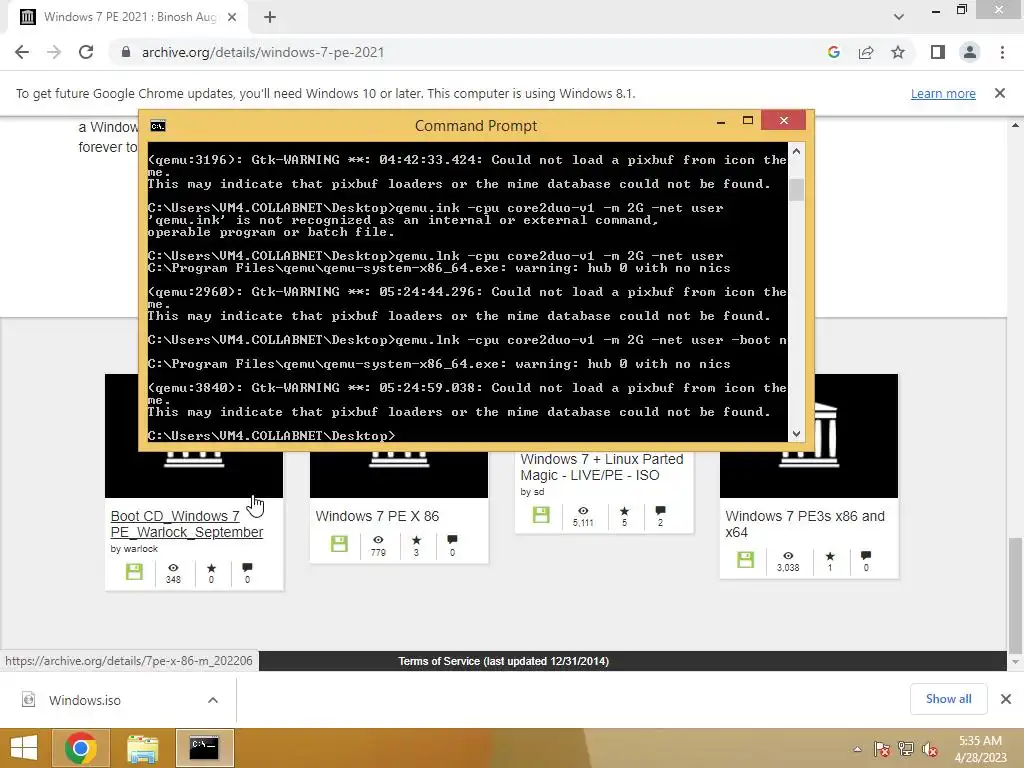Click the Command Prompt title bar
Image resolution: width=1024 pixels, height=768 pixels.
(x=475, y=125)
